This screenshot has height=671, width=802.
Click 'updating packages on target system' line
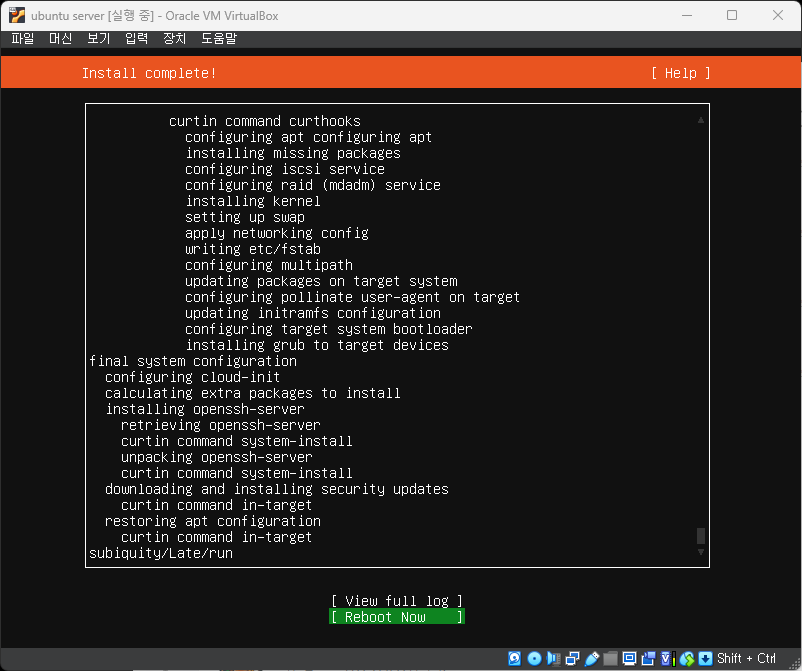(321, 281)
